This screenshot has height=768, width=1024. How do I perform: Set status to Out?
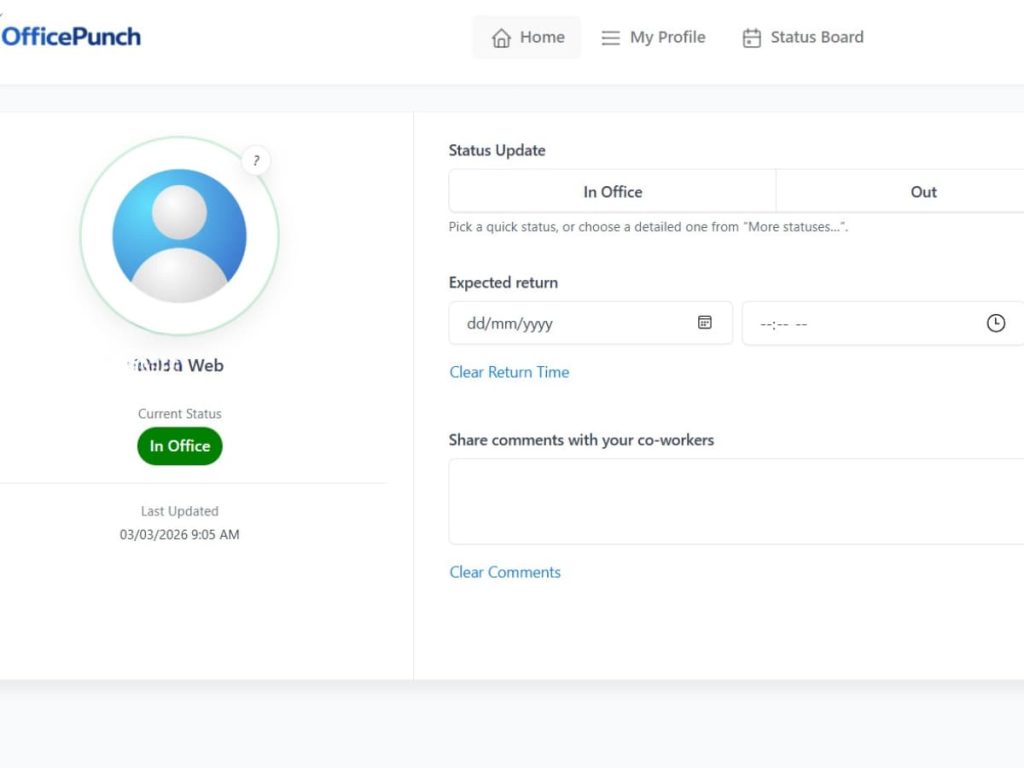pyautogui.click(x=923, y=192)
